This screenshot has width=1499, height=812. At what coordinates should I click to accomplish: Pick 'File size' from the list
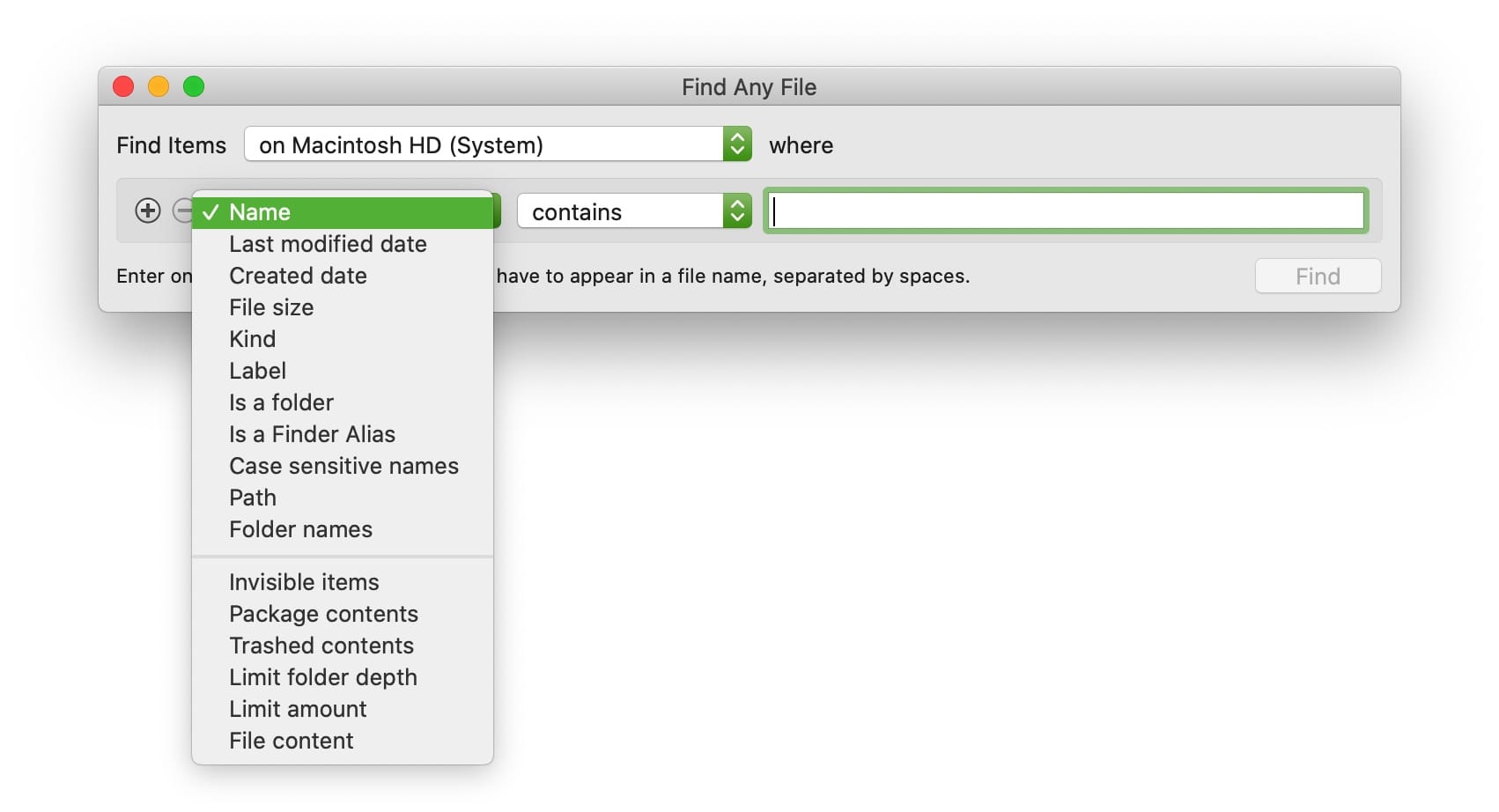tap(271, 307)
